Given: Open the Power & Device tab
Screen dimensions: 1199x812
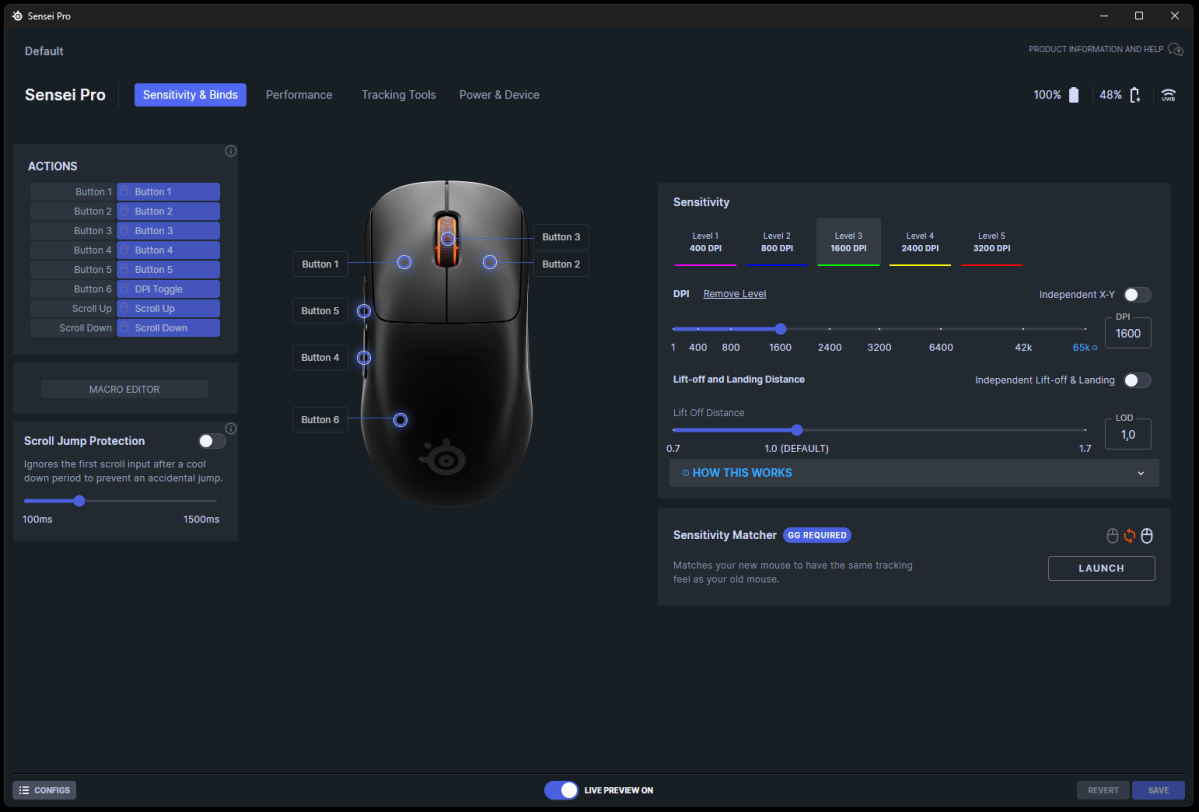Looking at the screenshot, I should [499, 95].
